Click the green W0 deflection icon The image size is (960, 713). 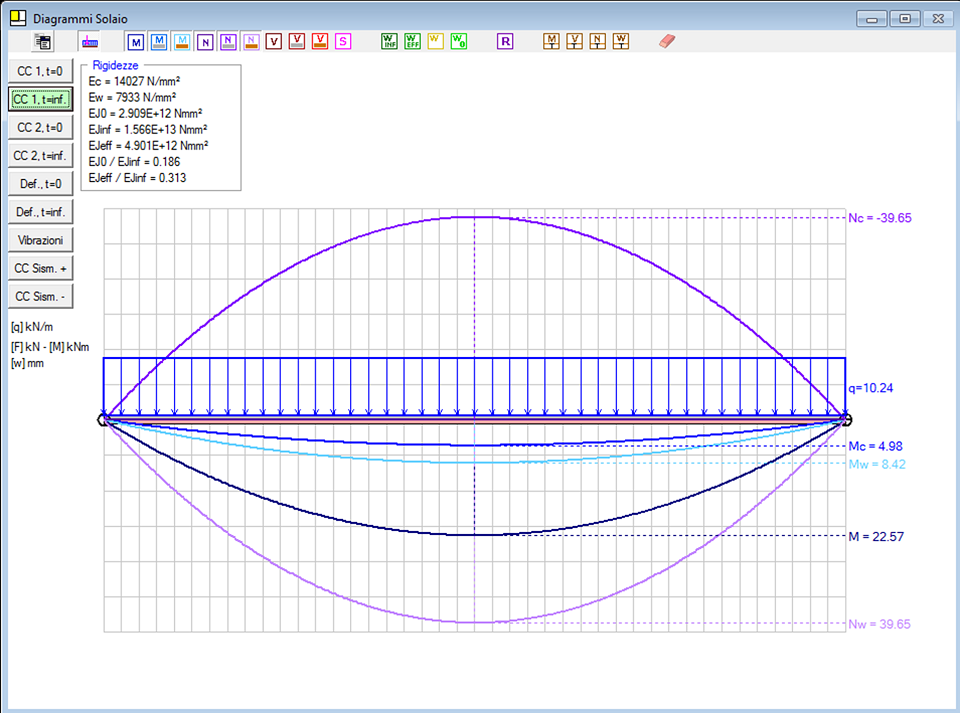pos(458,41)
